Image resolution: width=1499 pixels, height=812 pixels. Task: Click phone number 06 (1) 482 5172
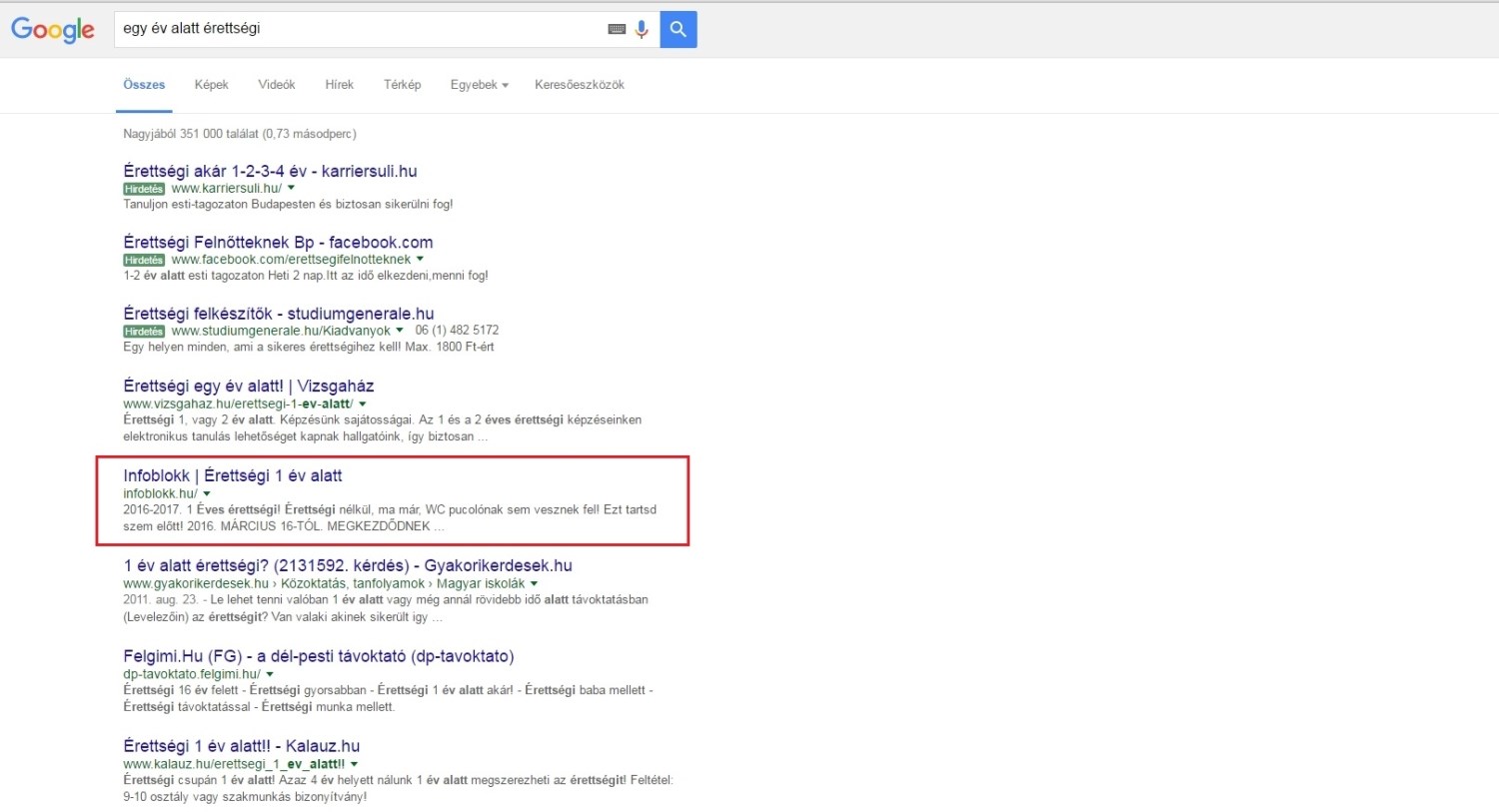pos(457,330)
